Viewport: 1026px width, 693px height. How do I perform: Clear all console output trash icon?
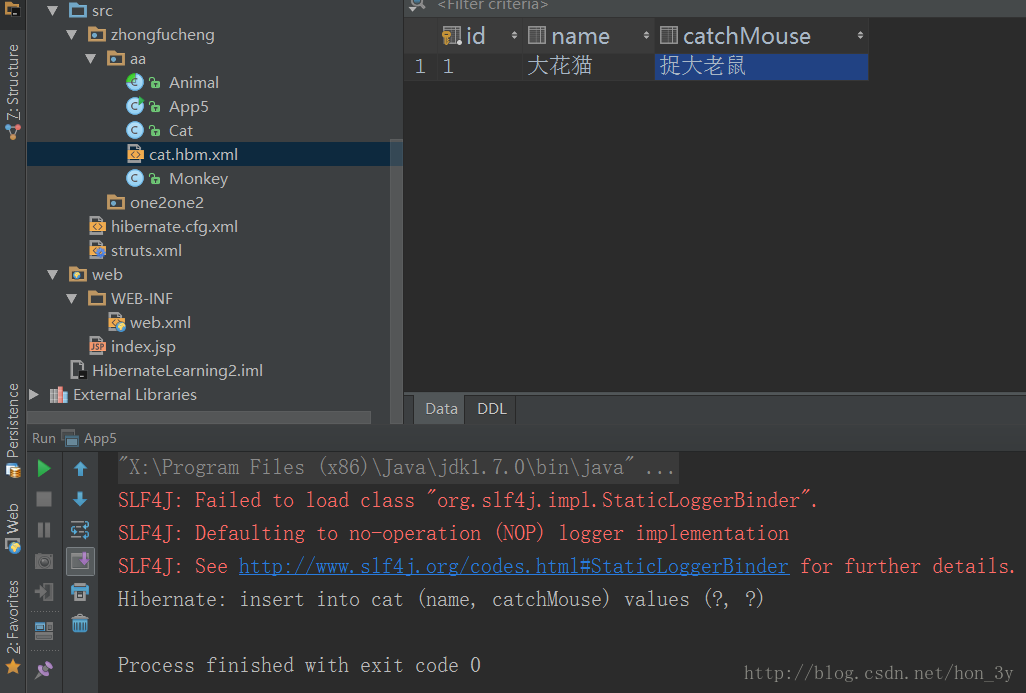point(80,623)
